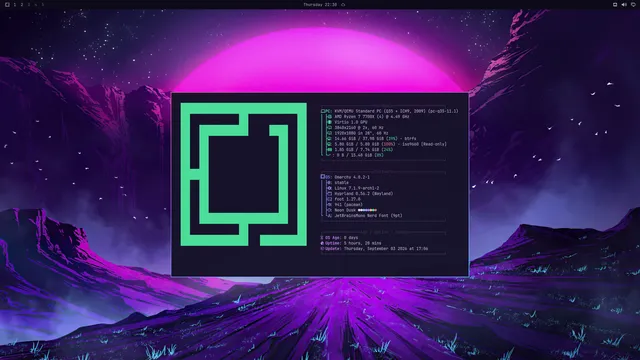Click the display icon beside 1920x1080 line
This screenshot has width=640, height=360.
click(x=330, y=133)
